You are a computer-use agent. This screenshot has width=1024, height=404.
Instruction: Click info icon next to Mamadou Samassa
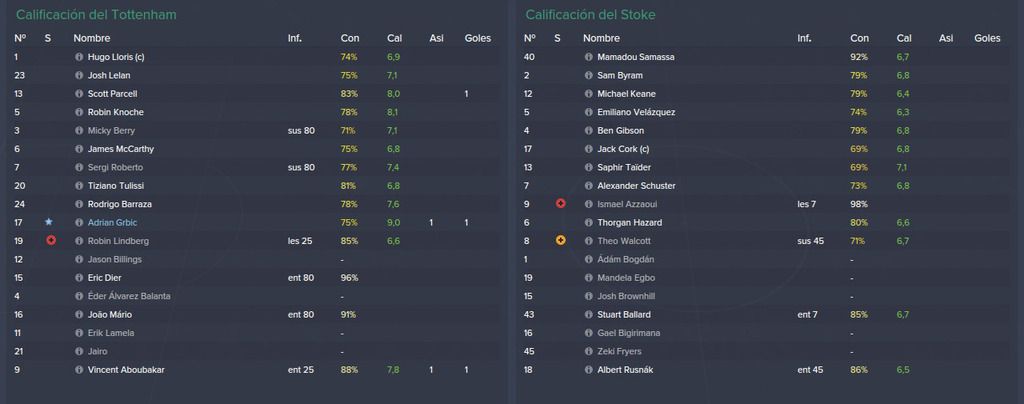coord(588,57)
